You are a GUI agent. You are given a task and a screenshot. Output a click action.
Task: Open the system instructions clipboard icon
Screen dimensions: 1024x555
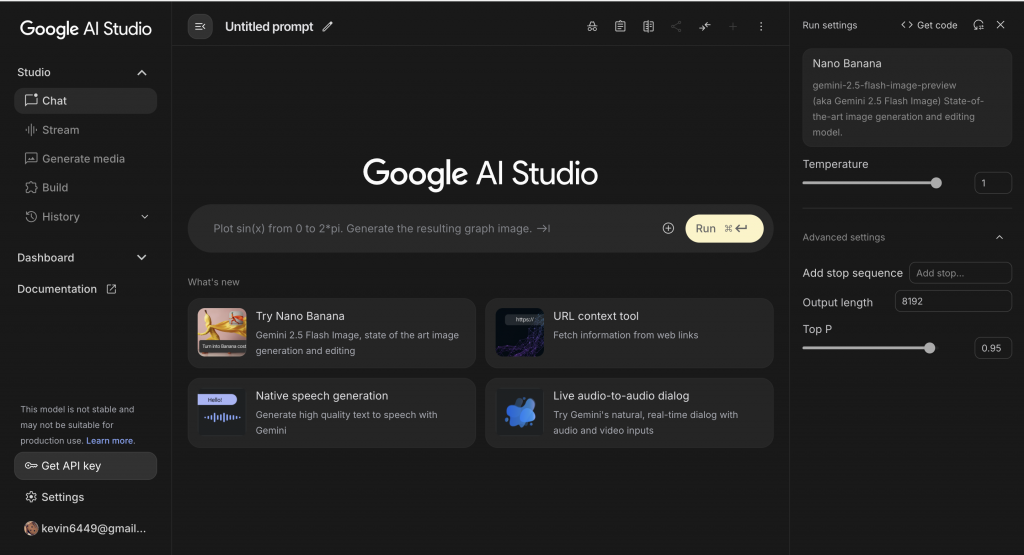coord(620,27)
